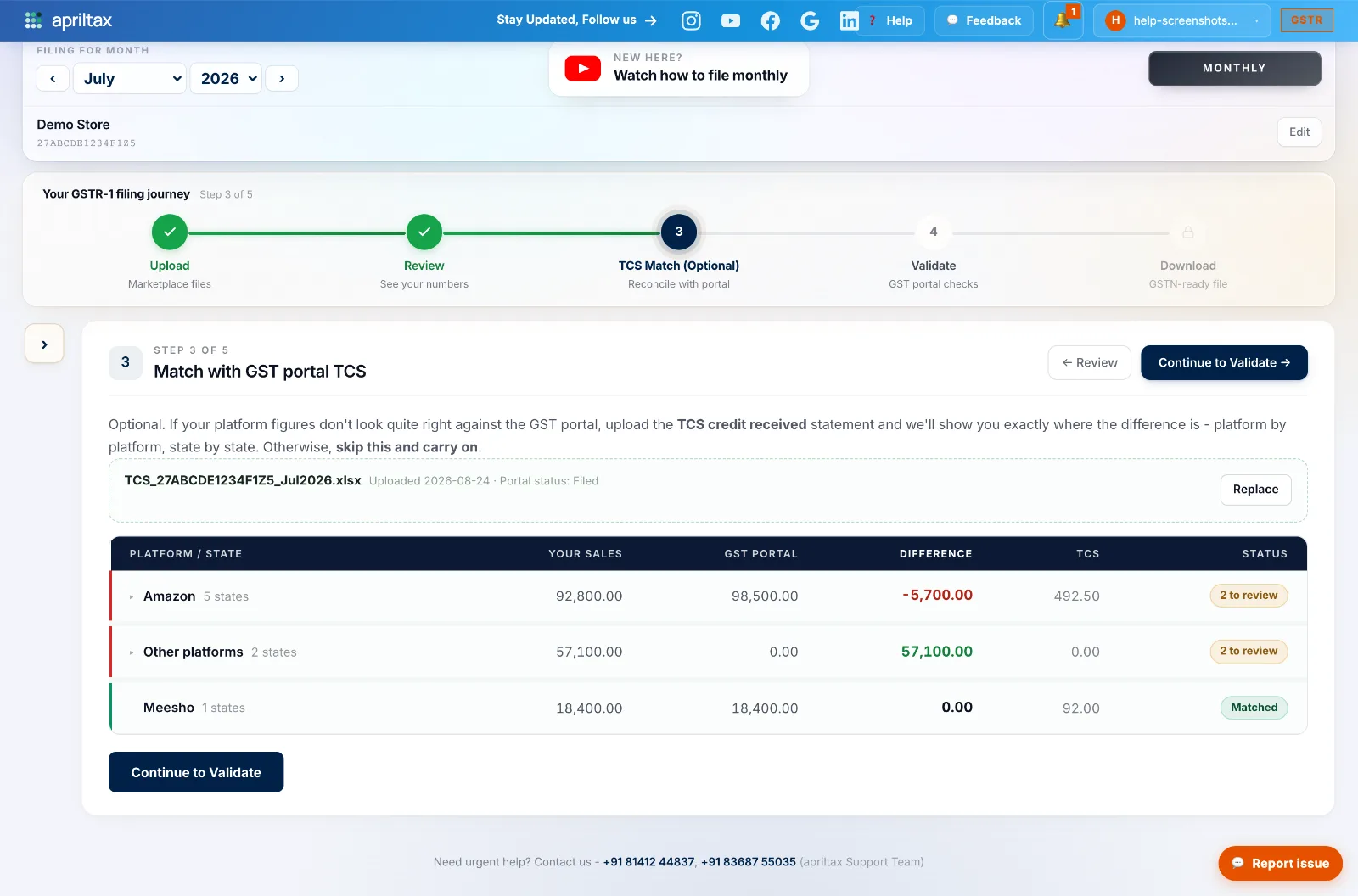Image resolution: width=1358 pixels, height=896 pixels.
Task: Click bottom Continue to Validate button
Action: (x=196, y=772)
